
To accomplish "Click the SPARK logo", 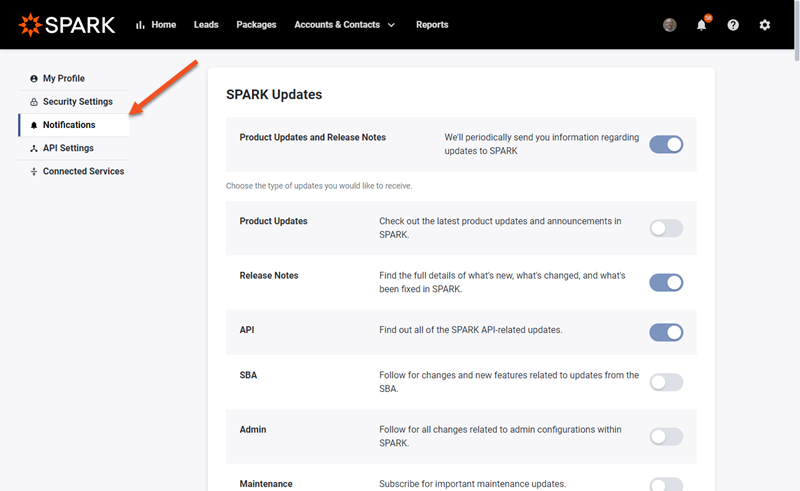I will click(x=67, y=24).
